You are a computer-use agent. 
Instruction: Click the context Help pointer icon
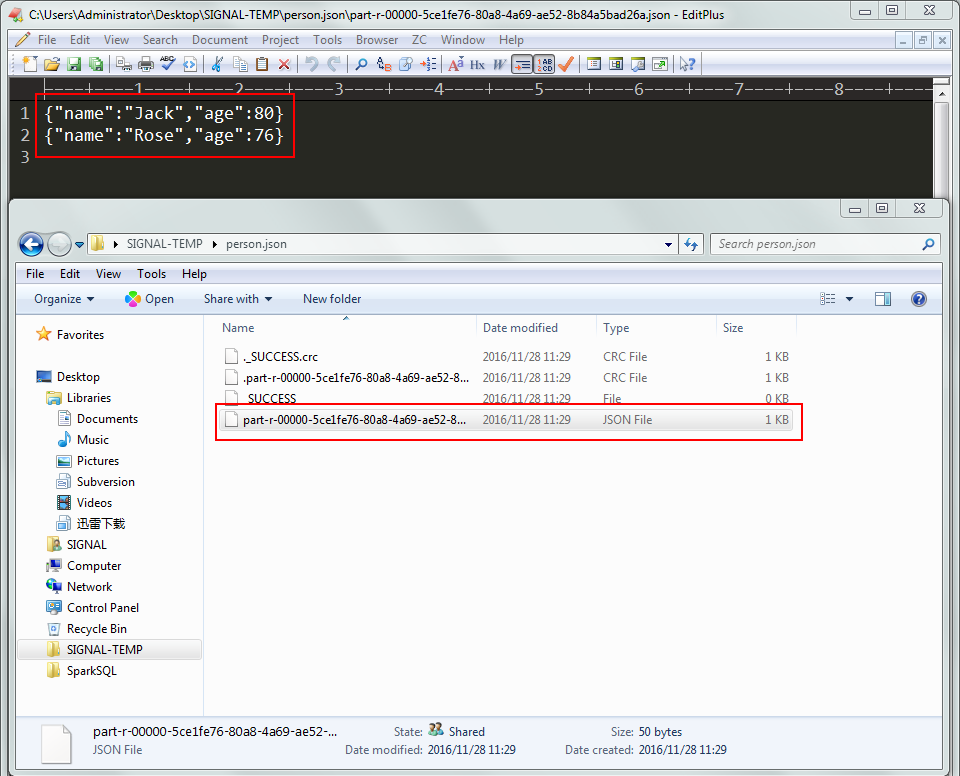pyautogui.click(x=688, y=64)
